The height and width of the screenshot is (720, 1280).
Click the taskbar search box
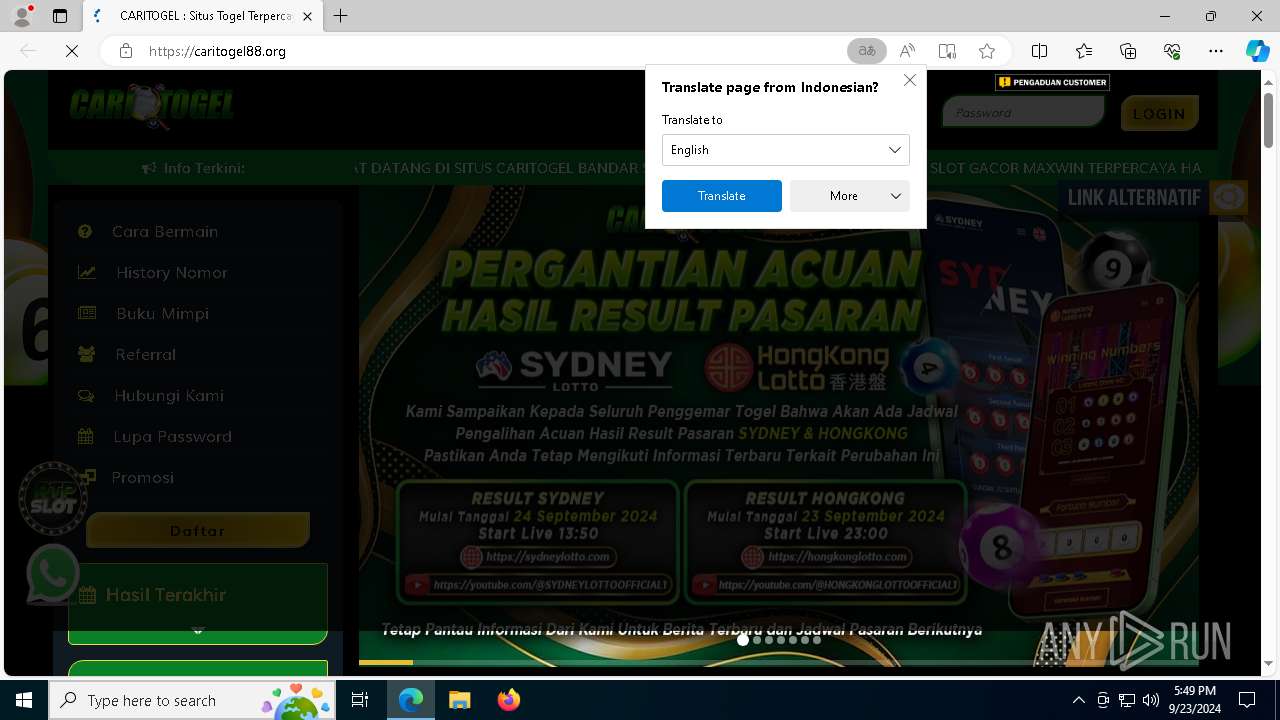tap(194, 700)
